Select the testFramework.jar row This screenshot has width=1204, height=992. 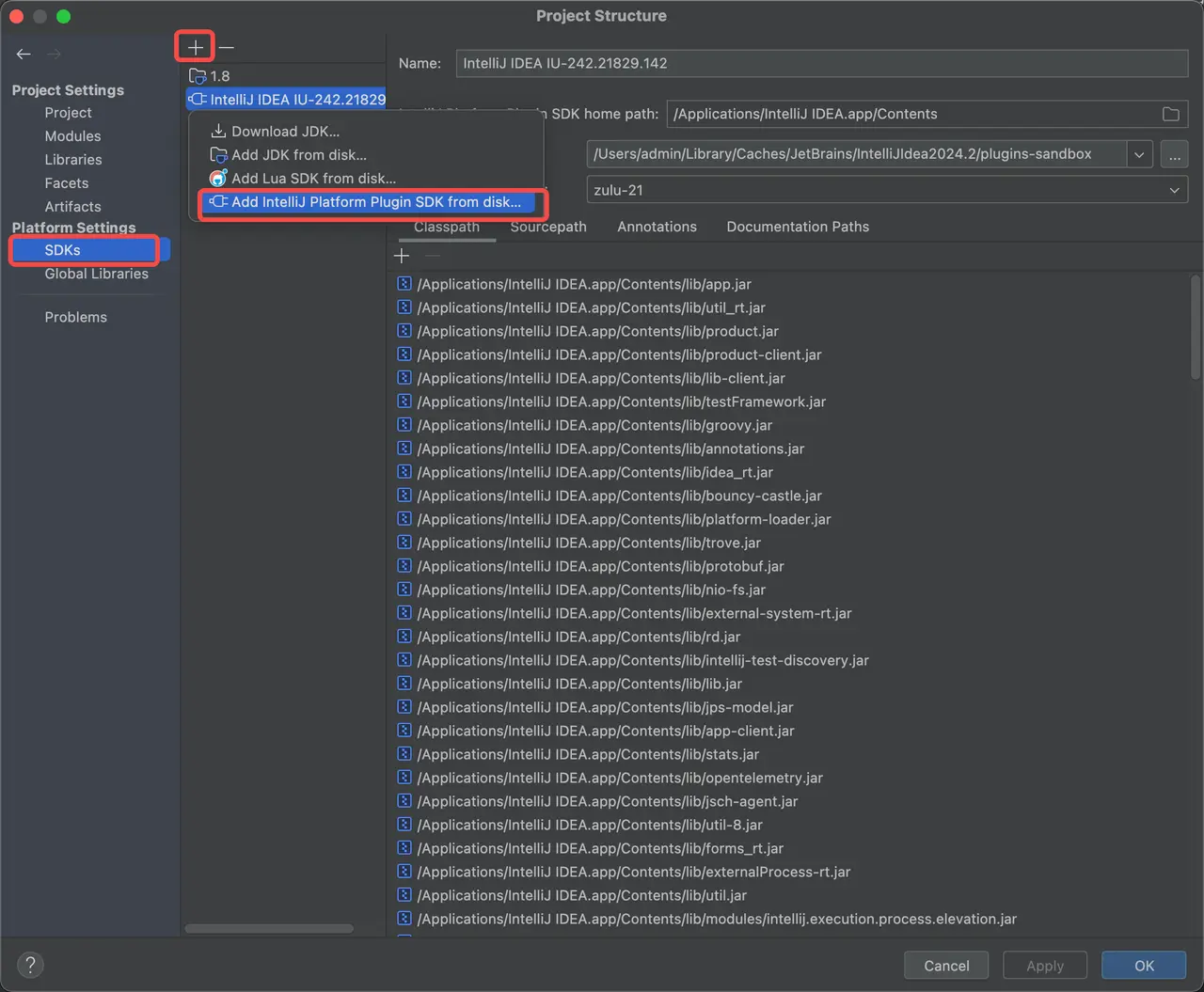coord(790,402)
